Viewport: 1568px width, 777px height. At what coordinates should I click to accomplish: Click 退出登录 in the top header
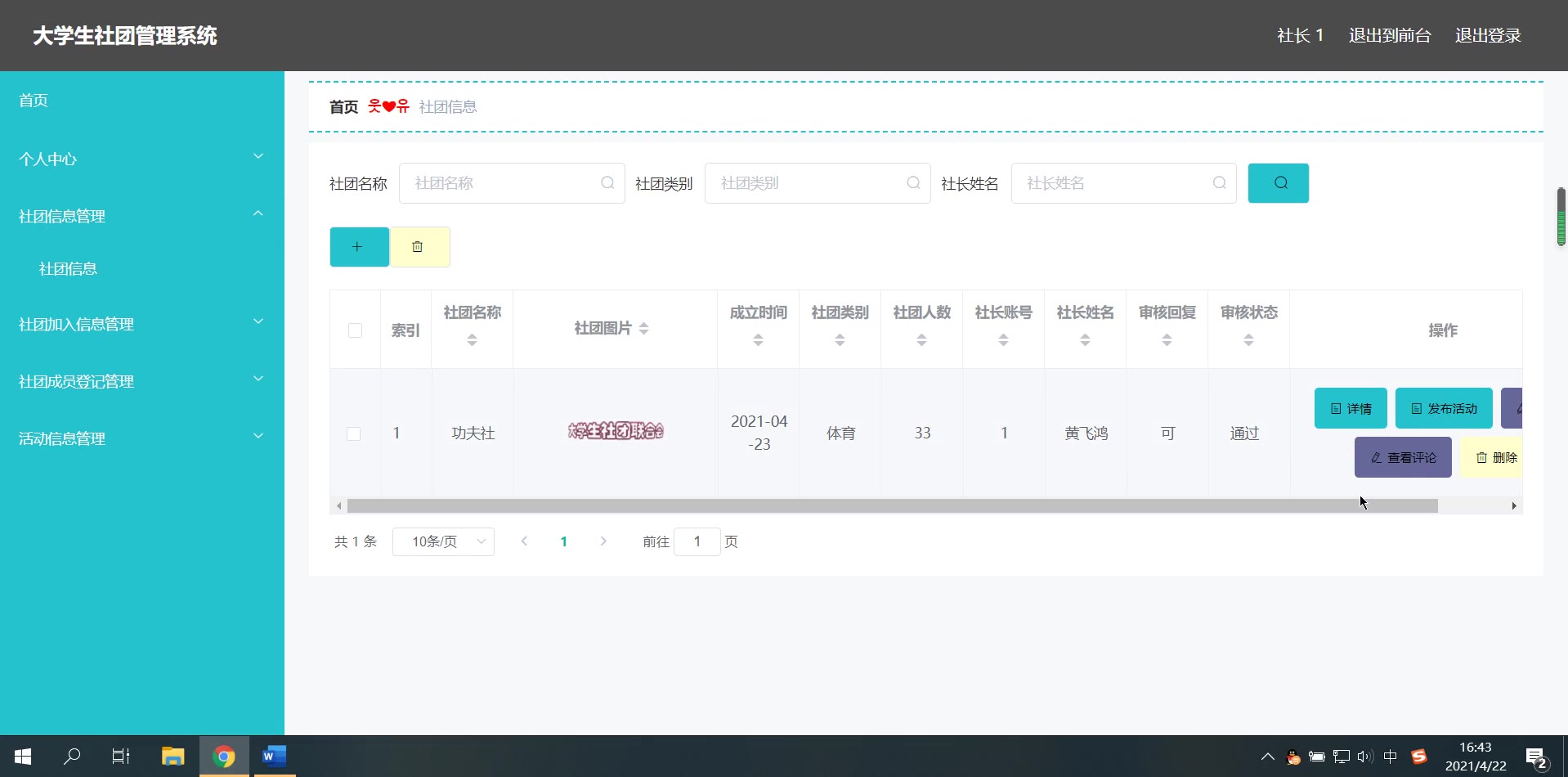[1487, 36]
